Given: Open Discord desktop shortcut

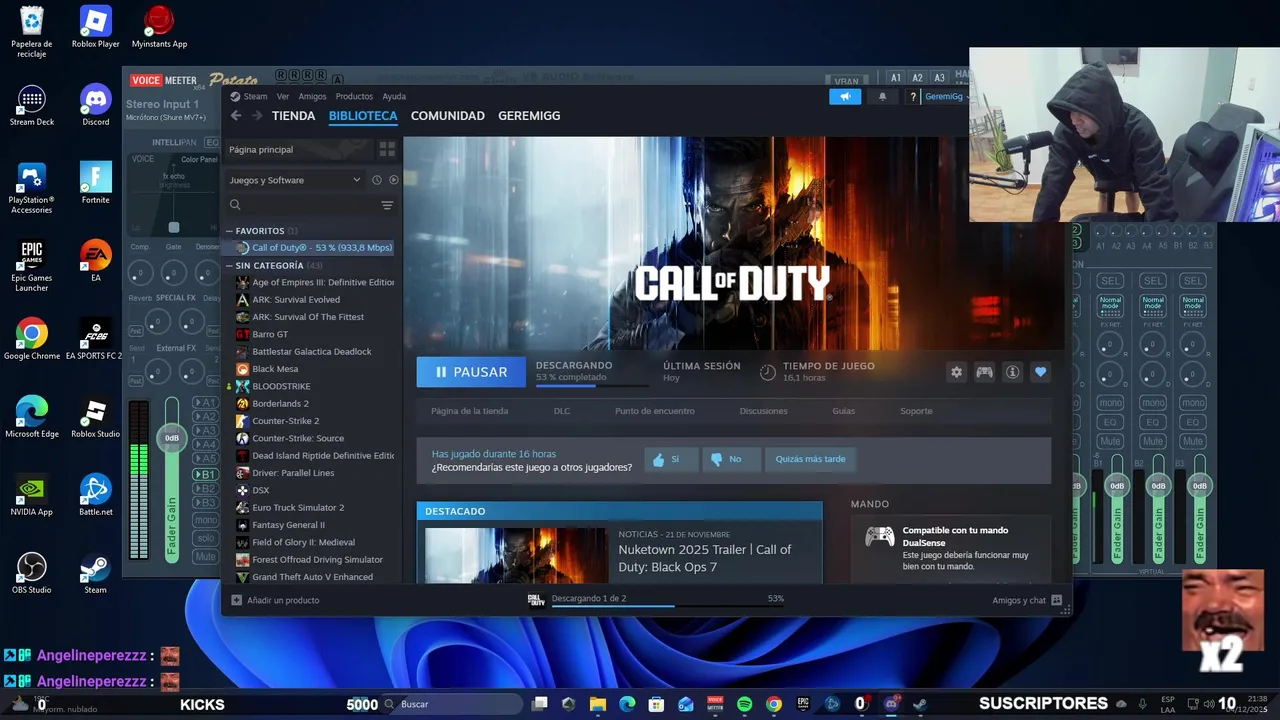Looking at the screenshot, I should (95, 105).
